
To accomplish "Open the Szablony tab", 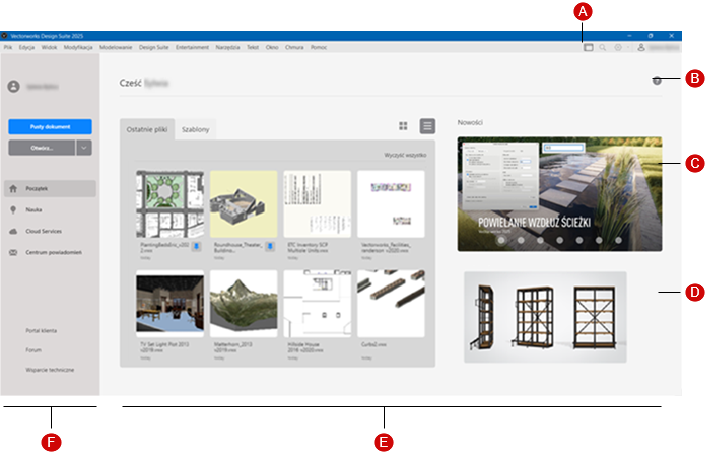I will tap(196, 130).
